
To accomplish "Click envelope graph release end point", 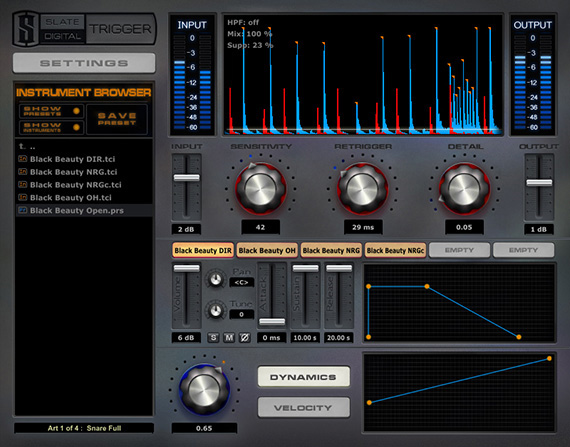I will [x=519, y=337].
